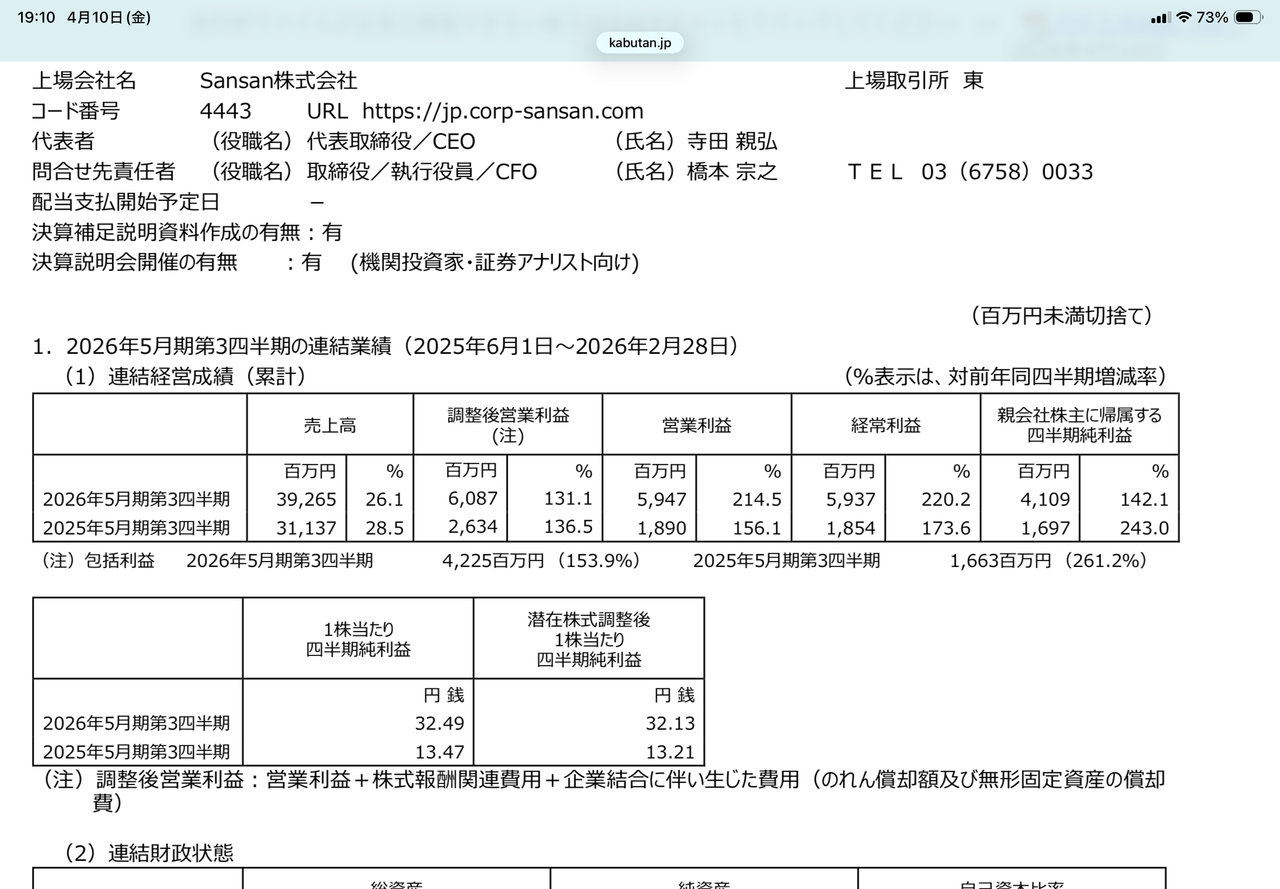Tap the cellular signal bars icon
1280x889 pixels.
click(1160, 17)
